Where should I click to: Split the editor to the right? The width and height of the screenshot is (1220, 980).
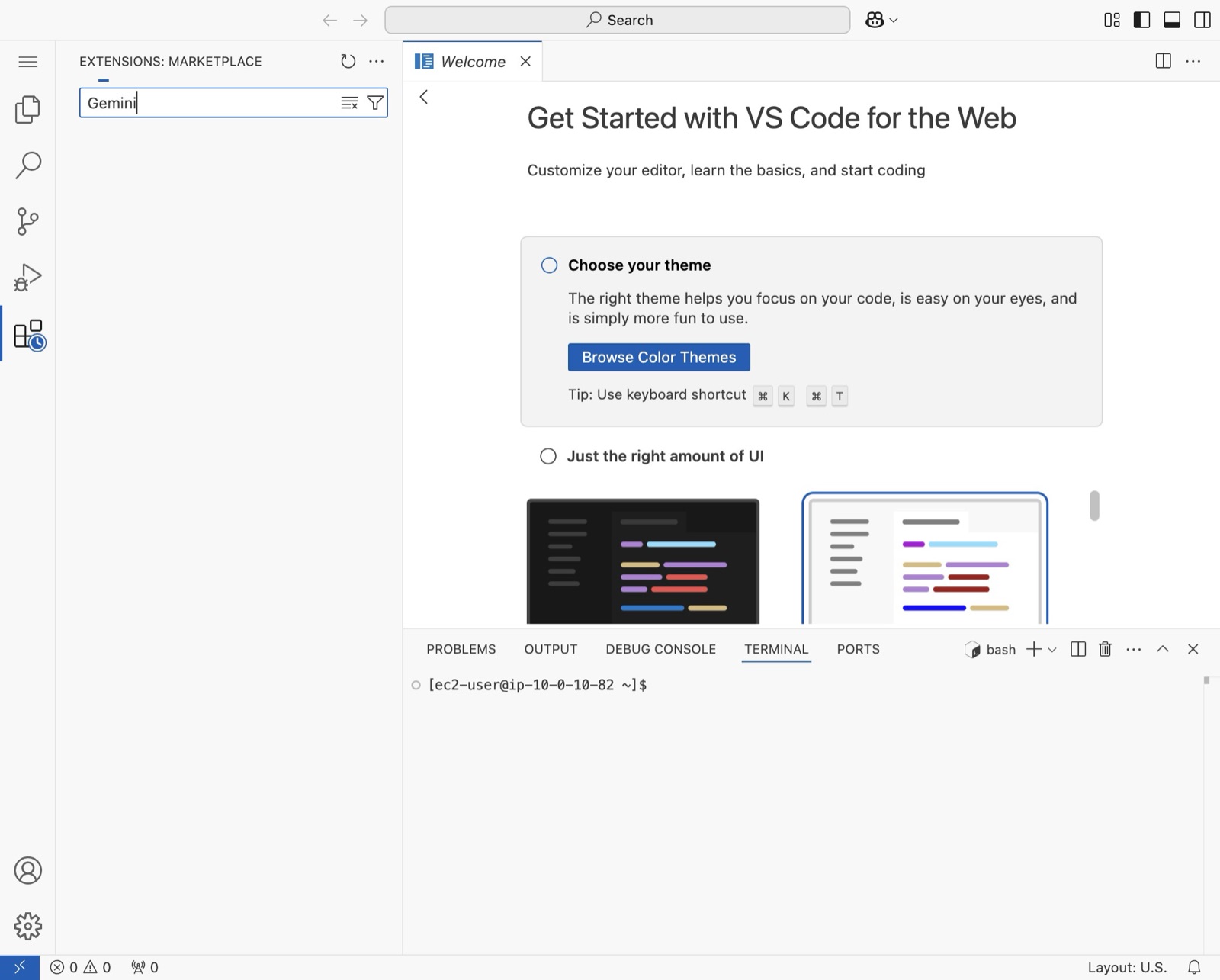coord(1164,61)
